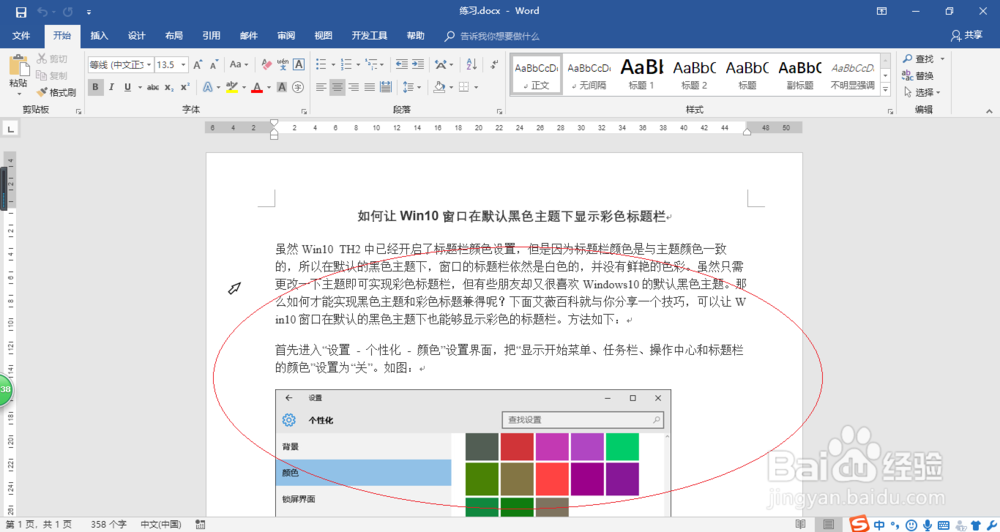1000x532 pixels.
Task: Open paragraph shading paint bucket
Action: [439, 87]
